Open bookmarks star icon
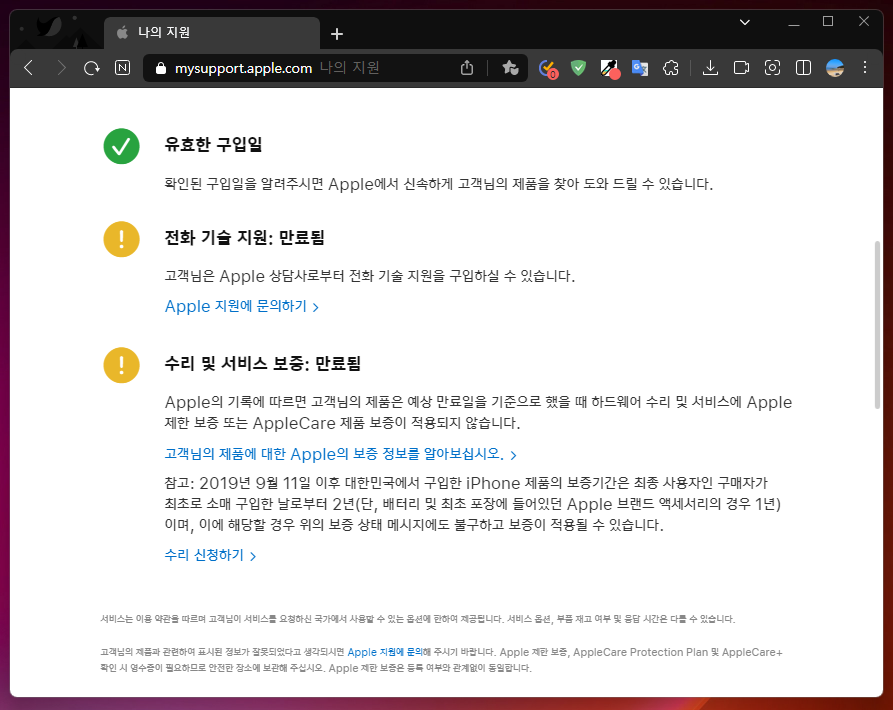 click(x=510, y=68)
